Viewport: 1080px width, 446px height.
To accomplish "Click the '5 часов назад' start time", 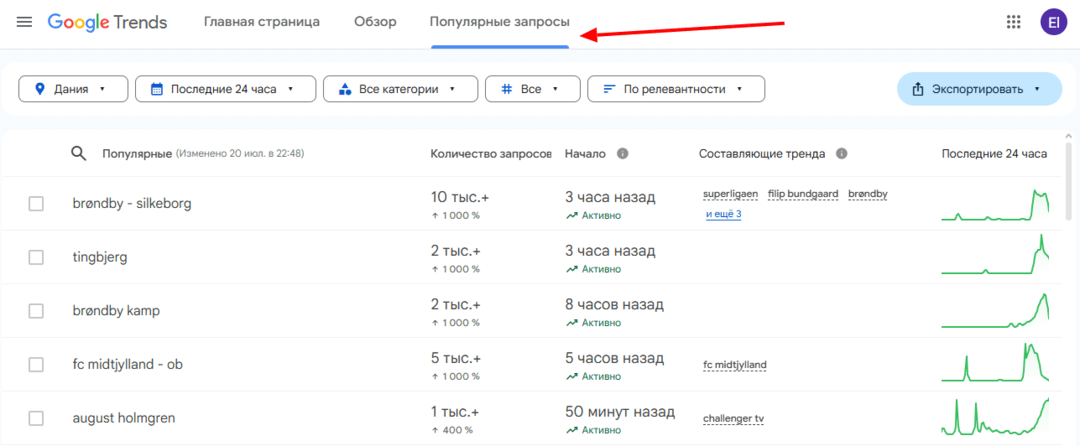I will (614, 359).
